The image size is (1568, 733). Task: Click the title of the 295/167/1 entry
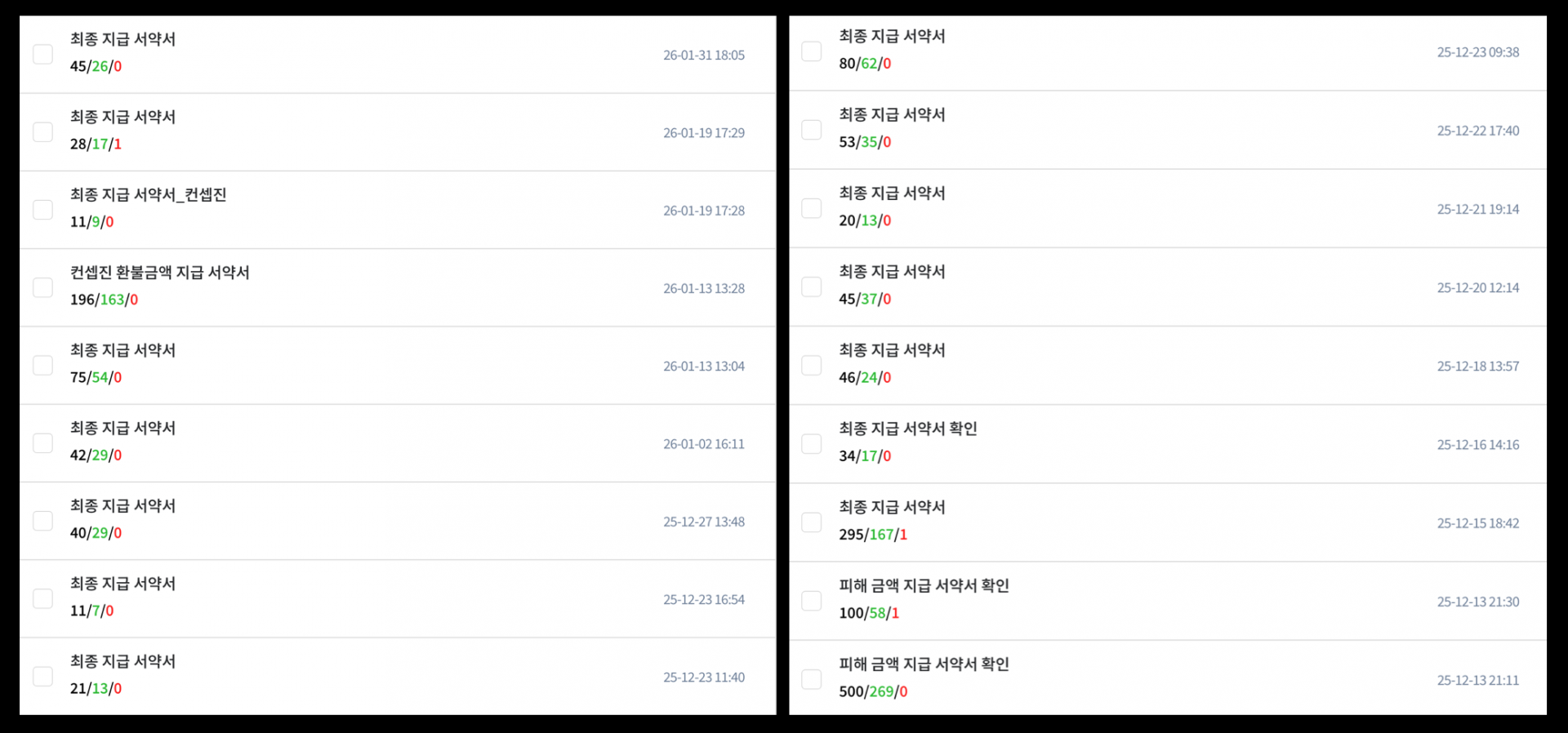click(x=892, y=508)
